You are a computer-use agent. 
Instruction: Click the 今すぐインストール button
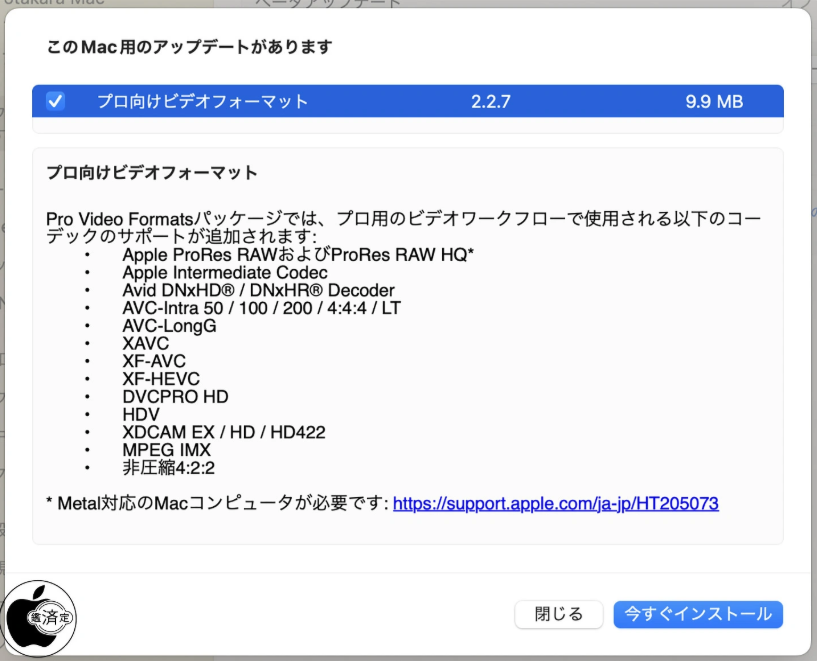pyautogui.click(x=698, y=614)
